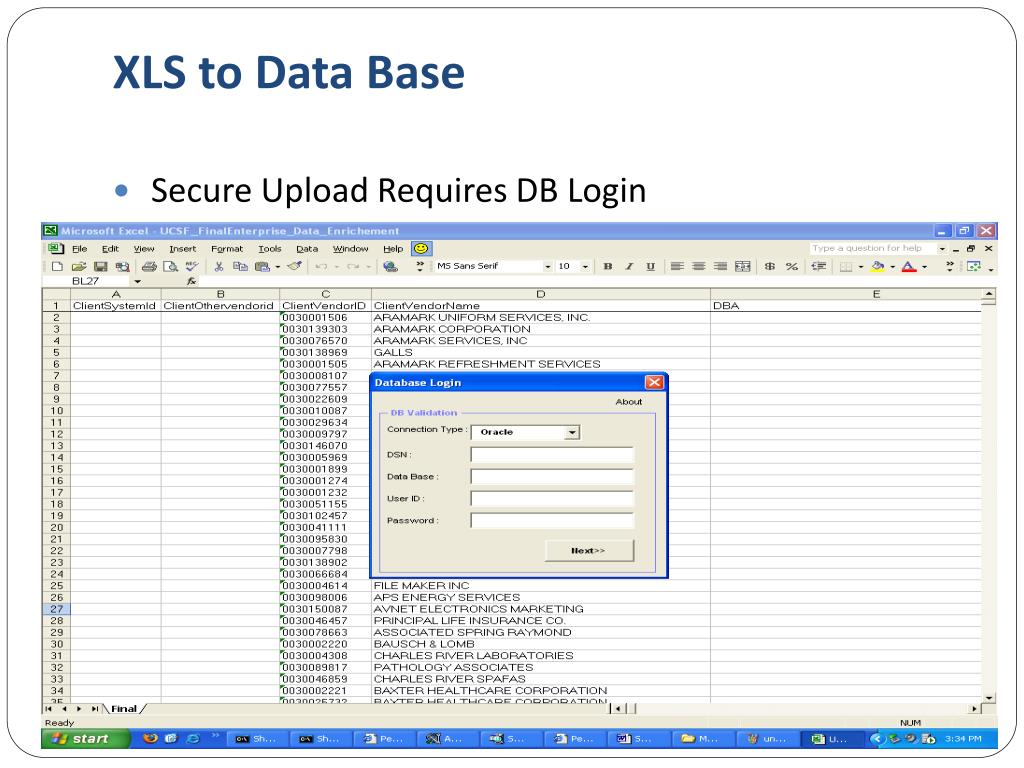Save the workbook with the floppy icon
The image size is (1024, 768).
click(101, 266)
